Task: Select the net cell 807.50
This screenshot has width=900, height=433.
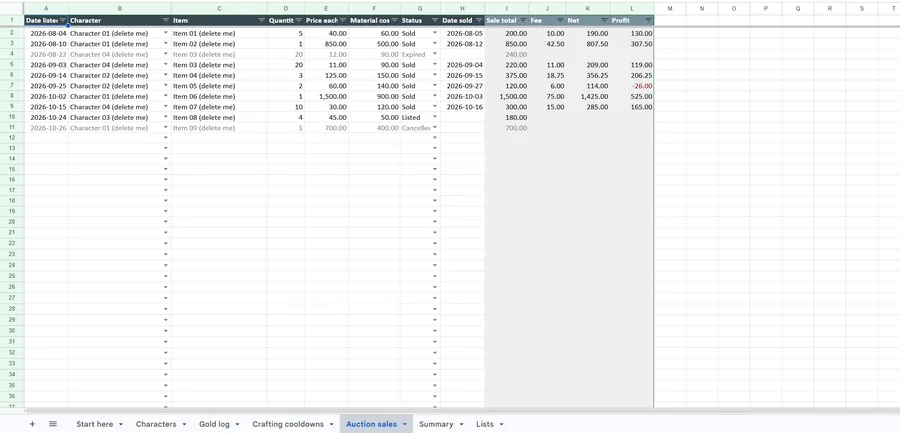Action: click(588, 44)
